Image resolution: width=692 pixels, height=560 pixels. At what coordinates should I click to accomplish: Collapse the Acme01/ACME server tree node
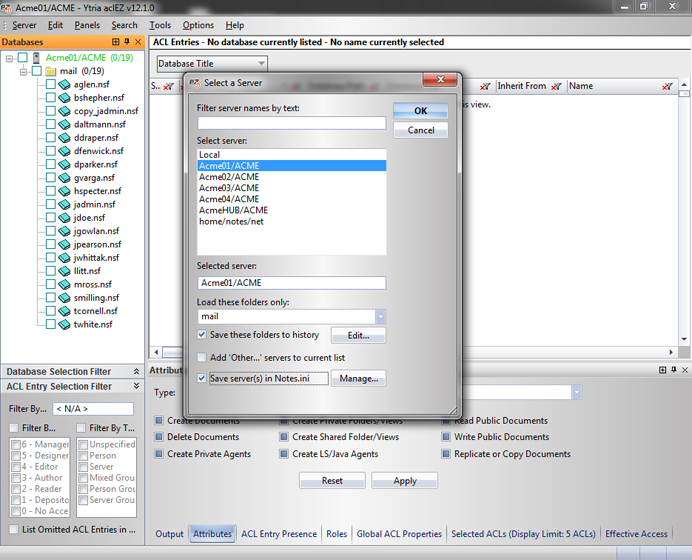9,58
